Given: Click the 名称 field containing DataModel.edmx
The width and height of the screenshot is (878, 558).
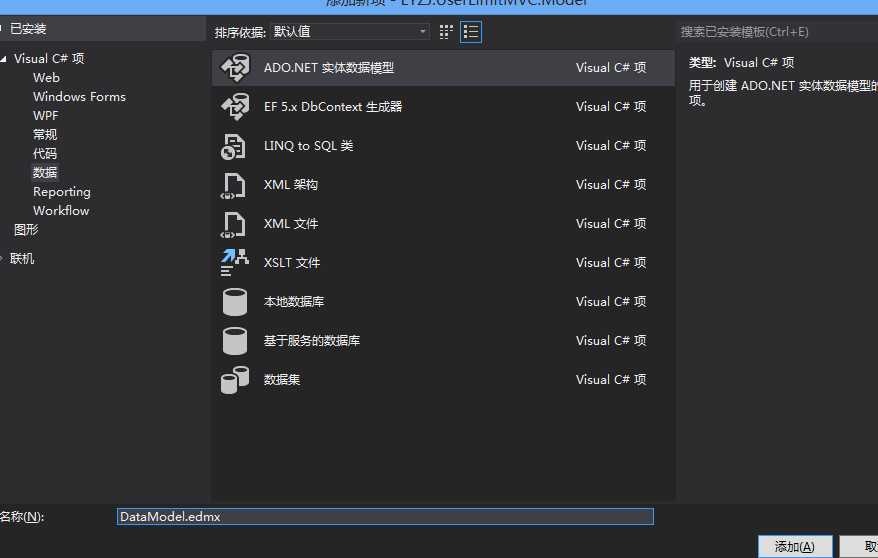Looking at the screenshot, I should 385,517.
